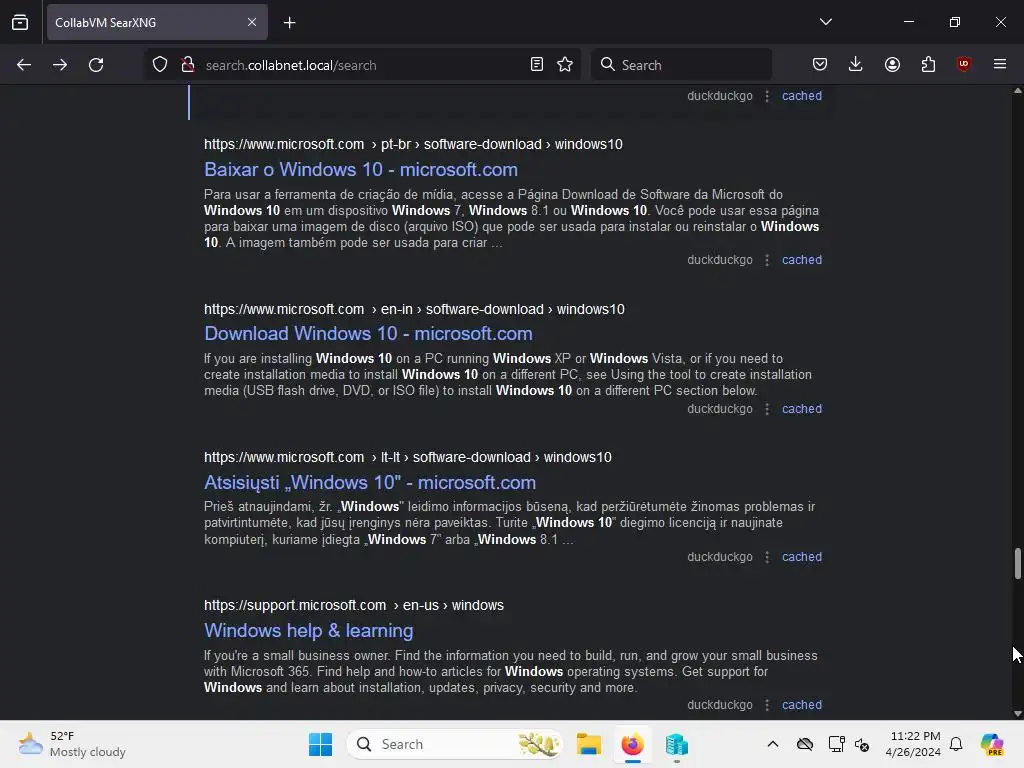The width and height of the screenshot is (1024, 768).
Task: Open cached copy of Baixar o Windows result
Action: [802, 260]
